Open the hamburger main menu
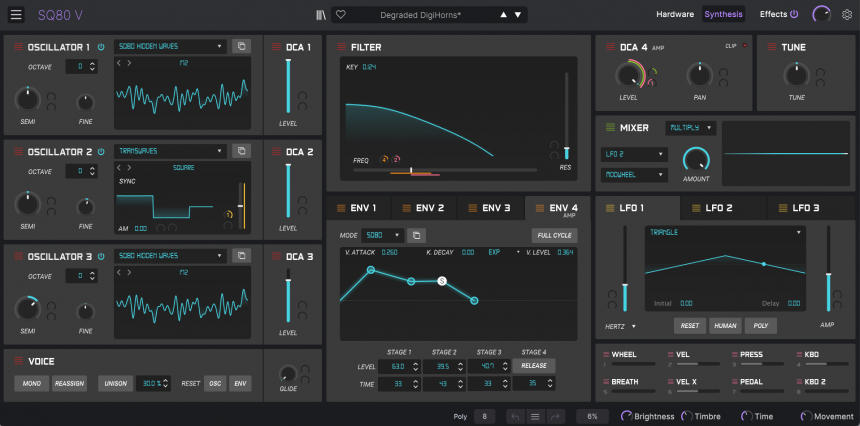Viewport: 860px width, 426px height. pyautogui.click(x=16, y=15)
